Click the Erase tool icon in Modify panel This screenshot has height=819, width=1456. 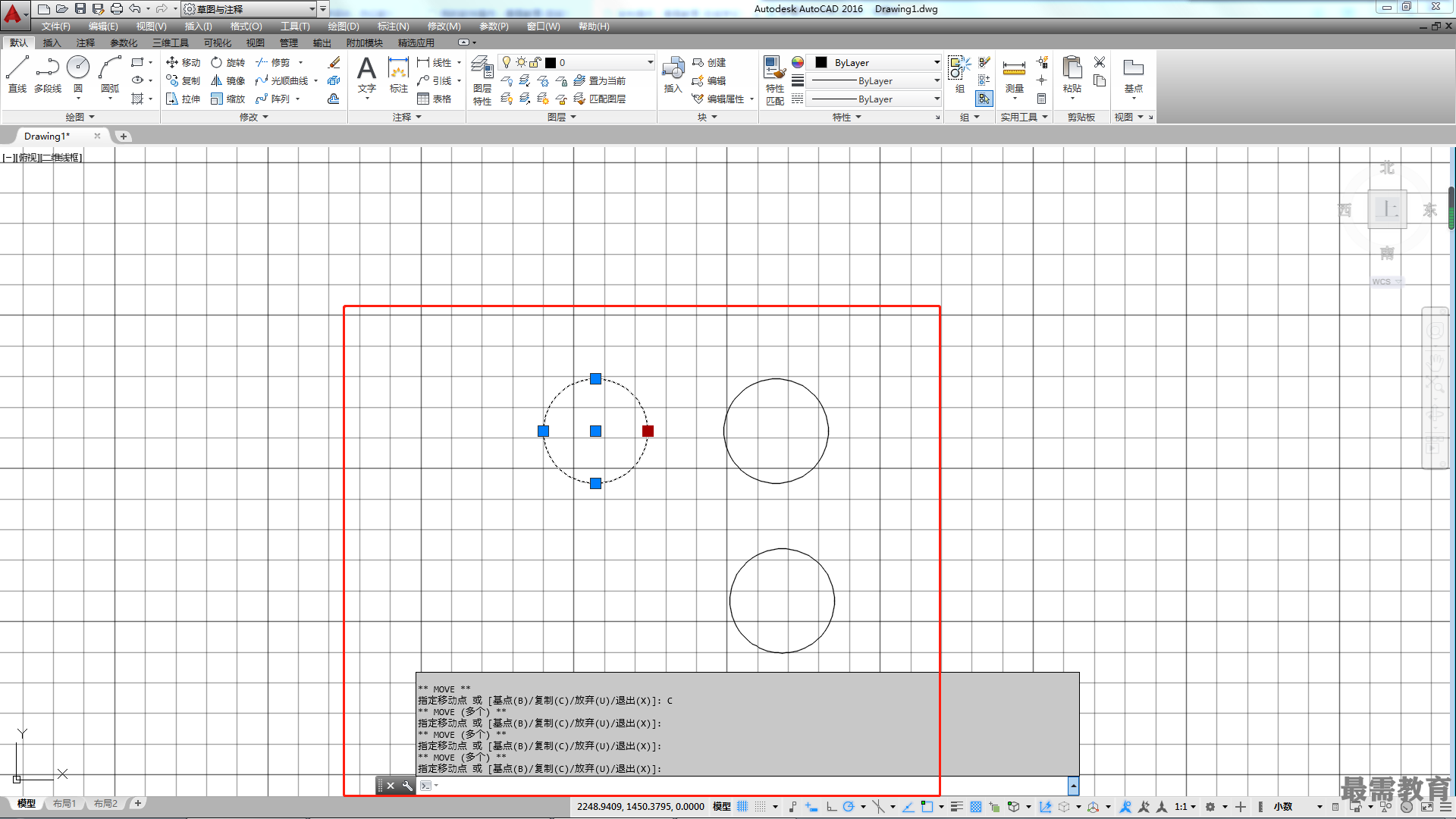click(x=334, y=62)
